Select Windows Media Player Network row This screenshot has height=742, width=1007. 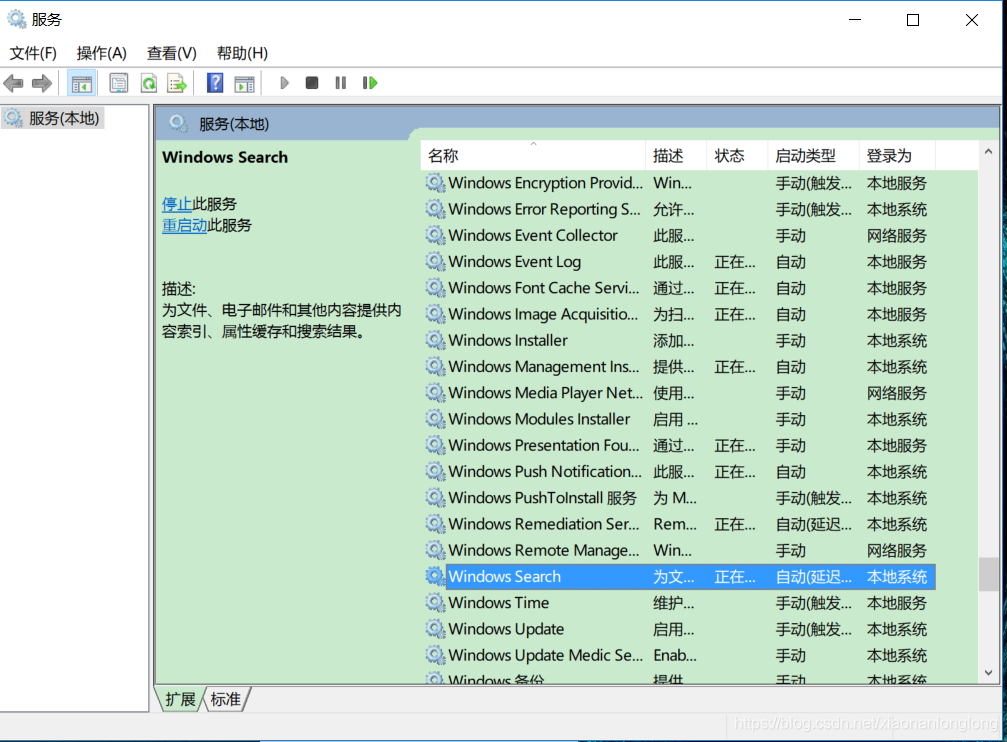pyautogui.click(x=679, y=393)
